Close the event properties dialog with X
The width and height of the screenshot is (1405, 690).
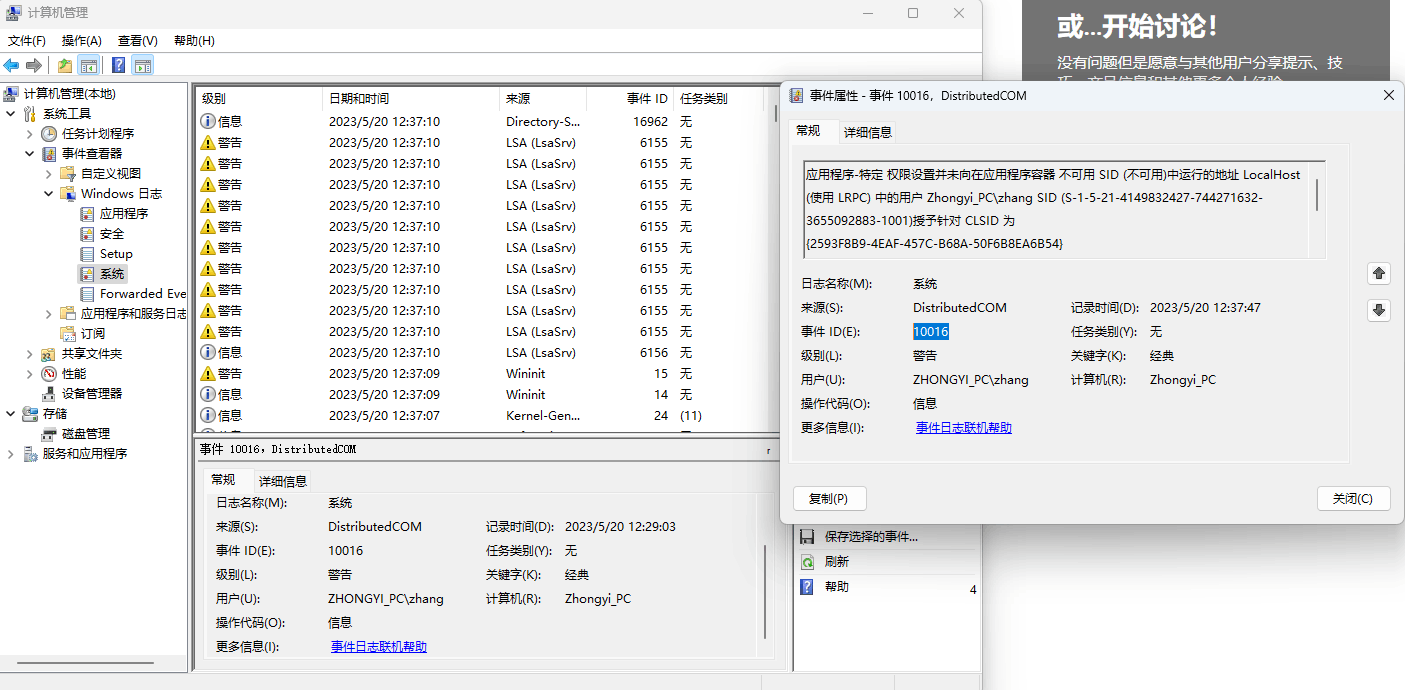click(1388, 95)
